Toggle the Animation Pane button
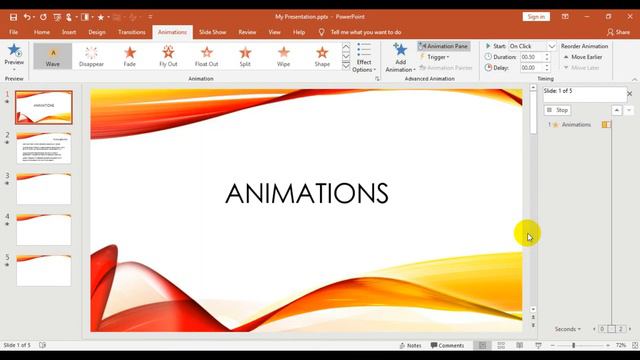 tap(444, 46)
